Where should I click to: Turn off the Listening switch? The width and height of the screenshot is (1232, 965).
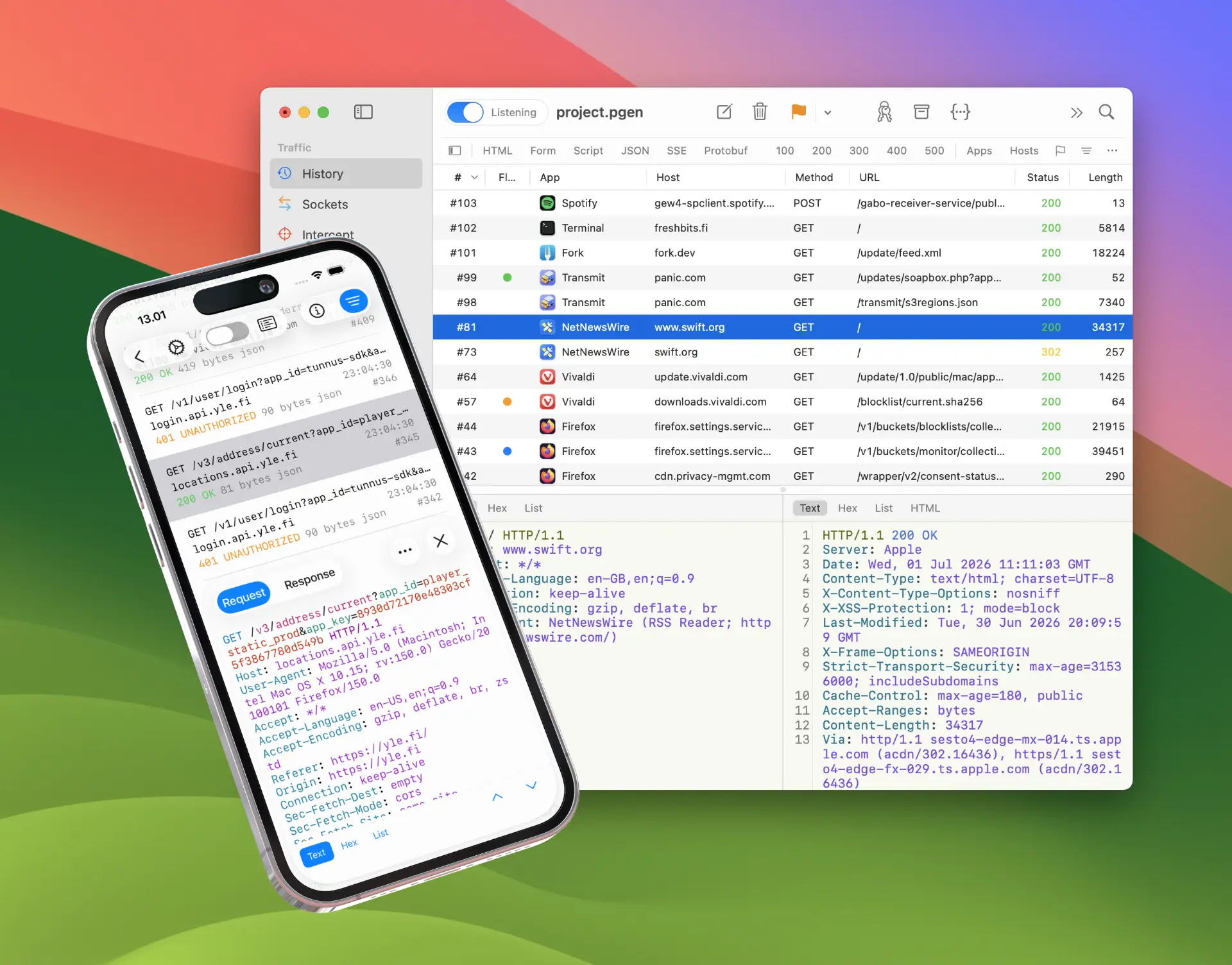465,112
